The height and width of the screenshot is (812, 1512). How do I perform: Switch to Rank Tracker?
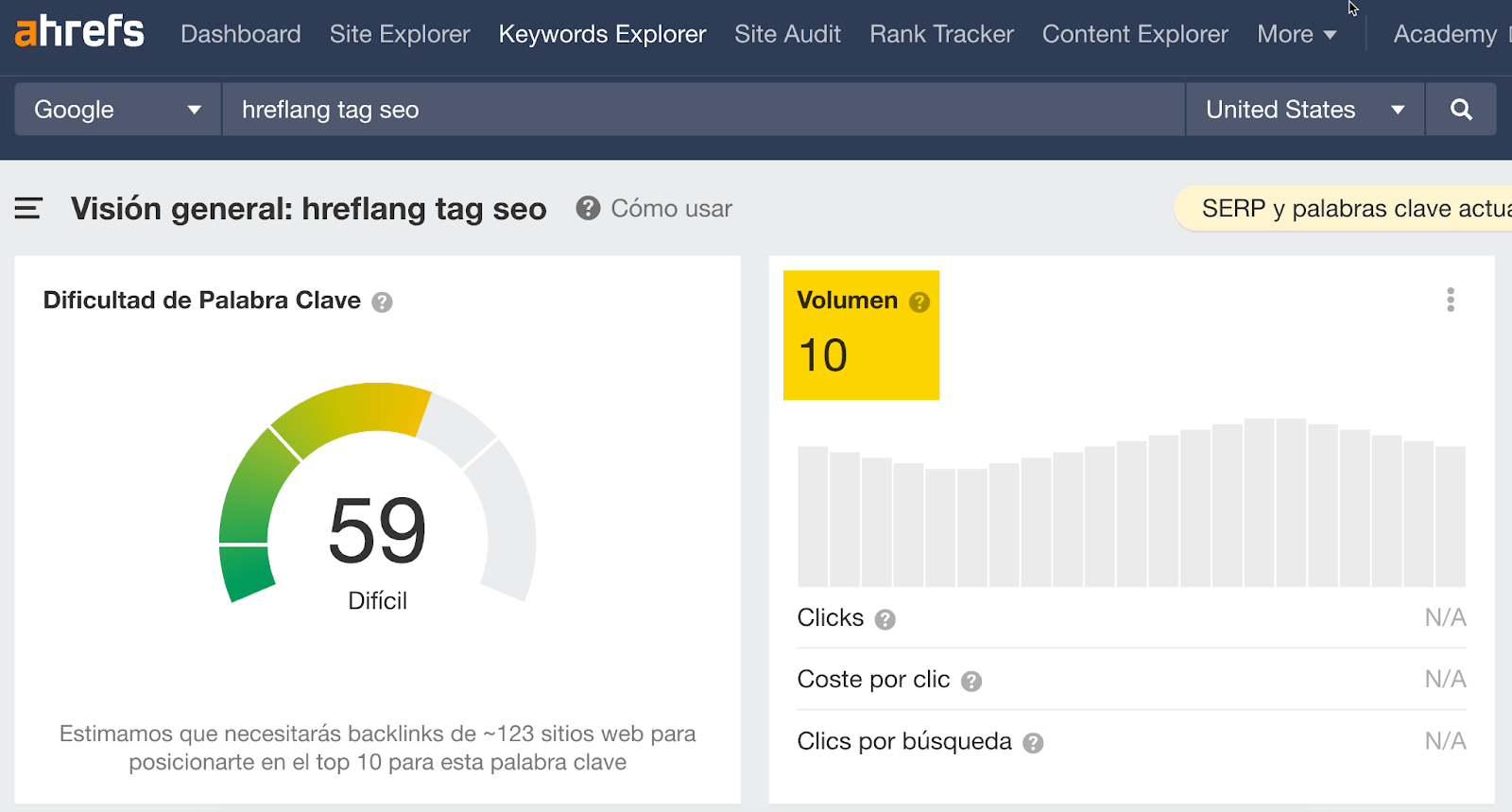click(941, 34)
